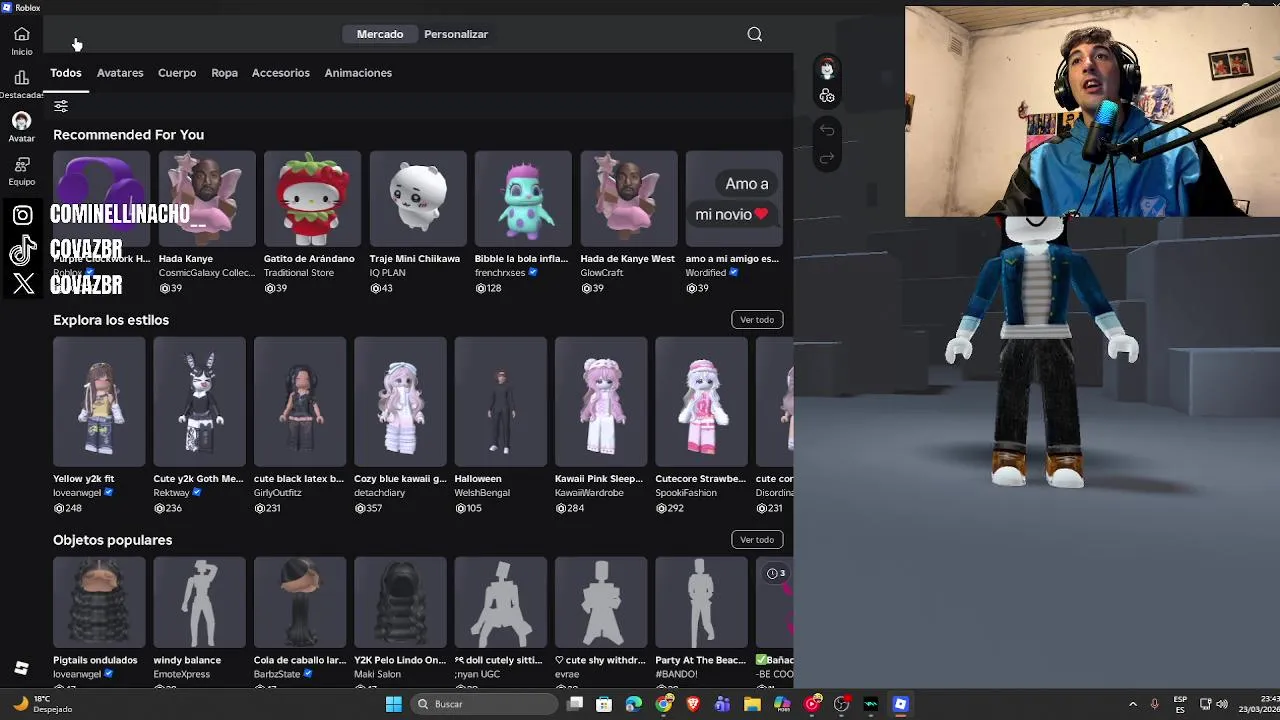This screenshot has width=1280, height=720.
Task: Open Bibble la bola inflable item
Action: [x=523, y=199]
